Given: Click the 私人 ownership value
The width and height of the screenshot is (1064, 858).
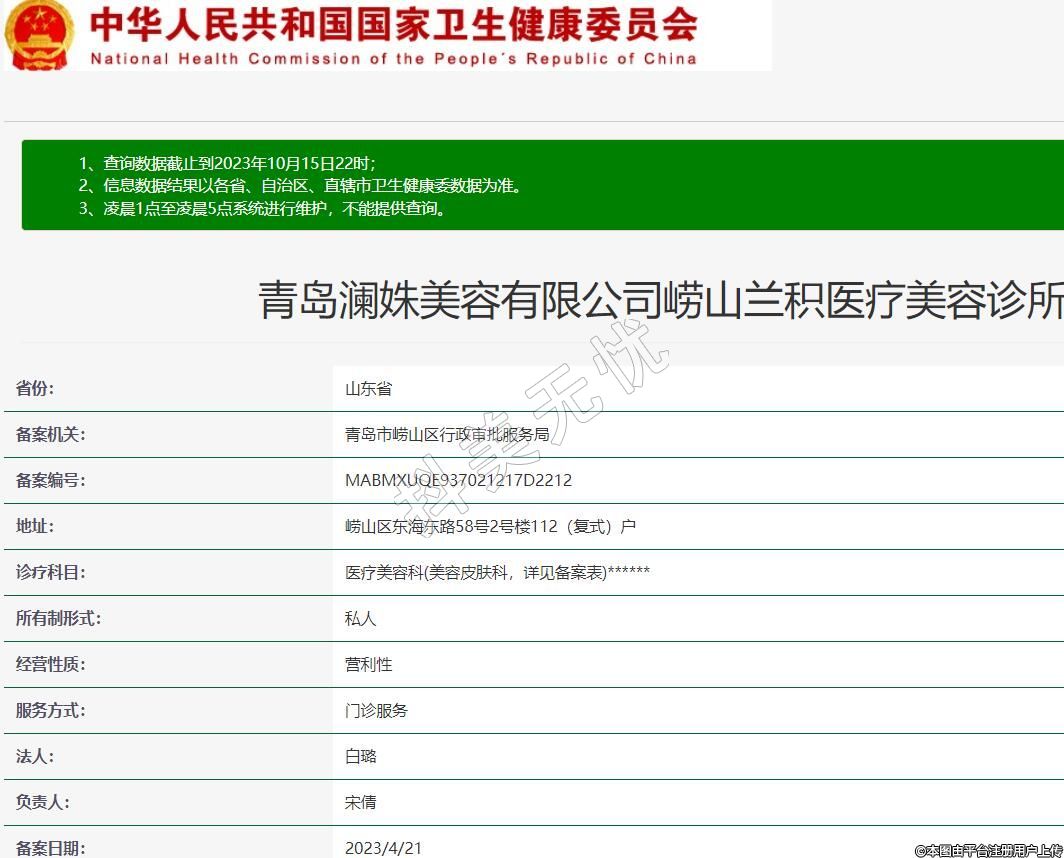Looking at the screenshot, I should coord(360,619).
